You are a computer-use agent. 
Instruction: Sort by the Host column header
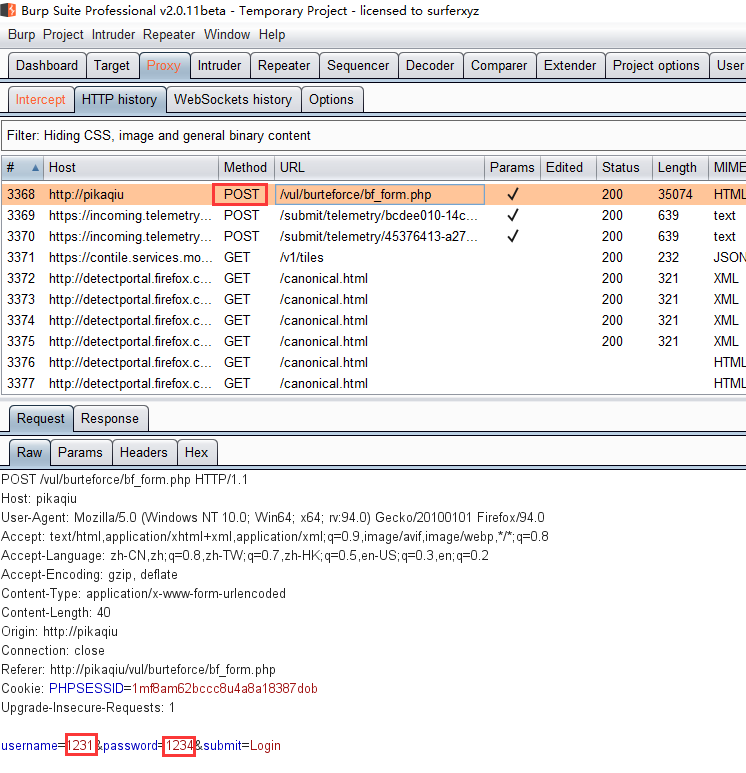tap(131, 168)
